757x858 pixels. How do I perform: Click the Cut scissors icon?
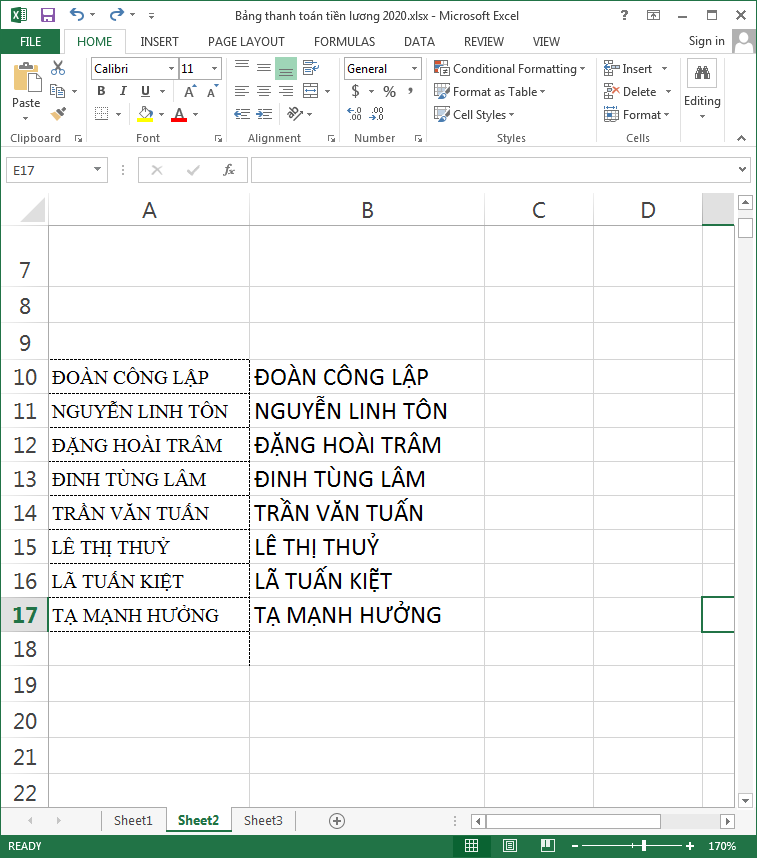57,69
